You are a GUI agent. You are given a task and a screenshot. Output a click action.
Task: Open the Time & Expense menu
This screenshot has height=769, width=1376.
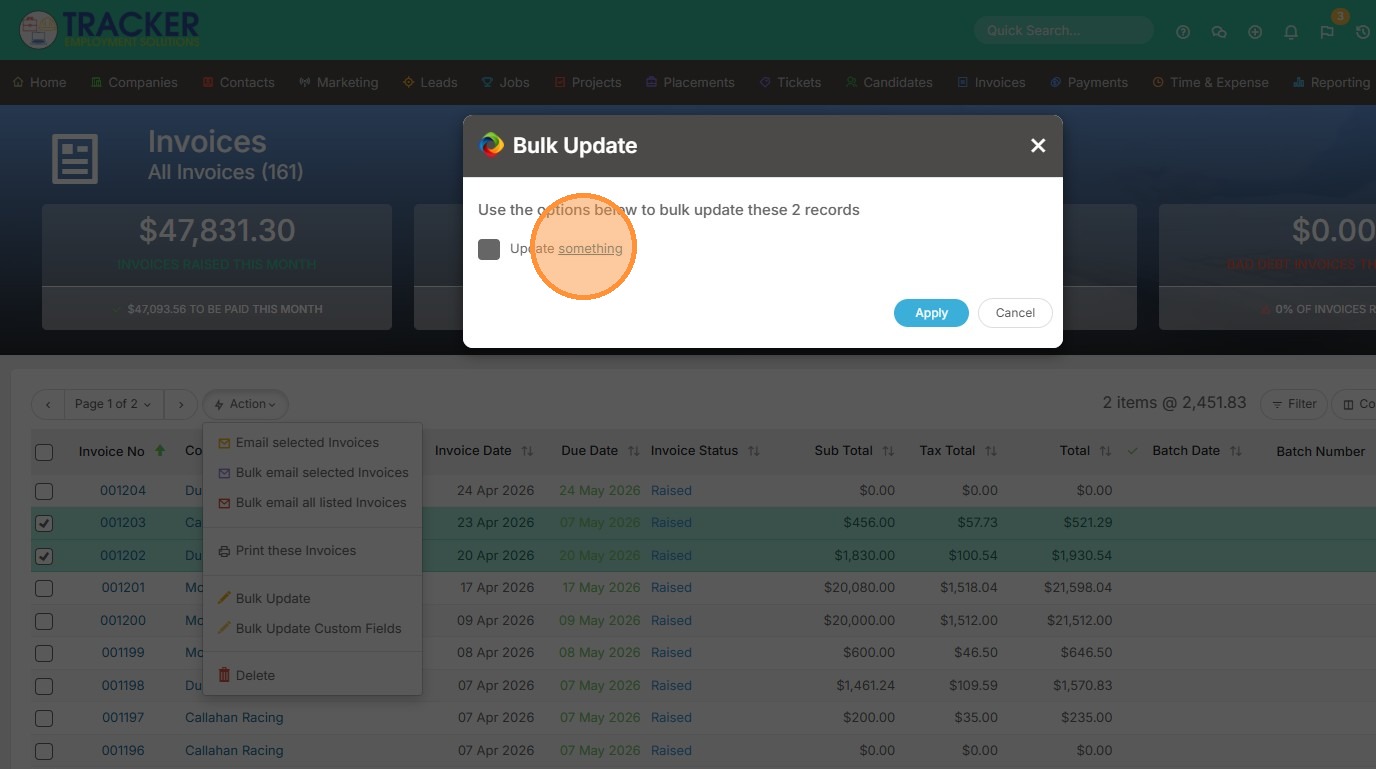(x=1210, y=82)
